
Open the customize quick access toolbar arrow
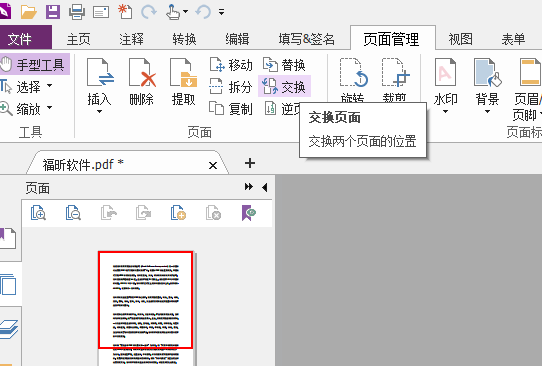(222, 12)
